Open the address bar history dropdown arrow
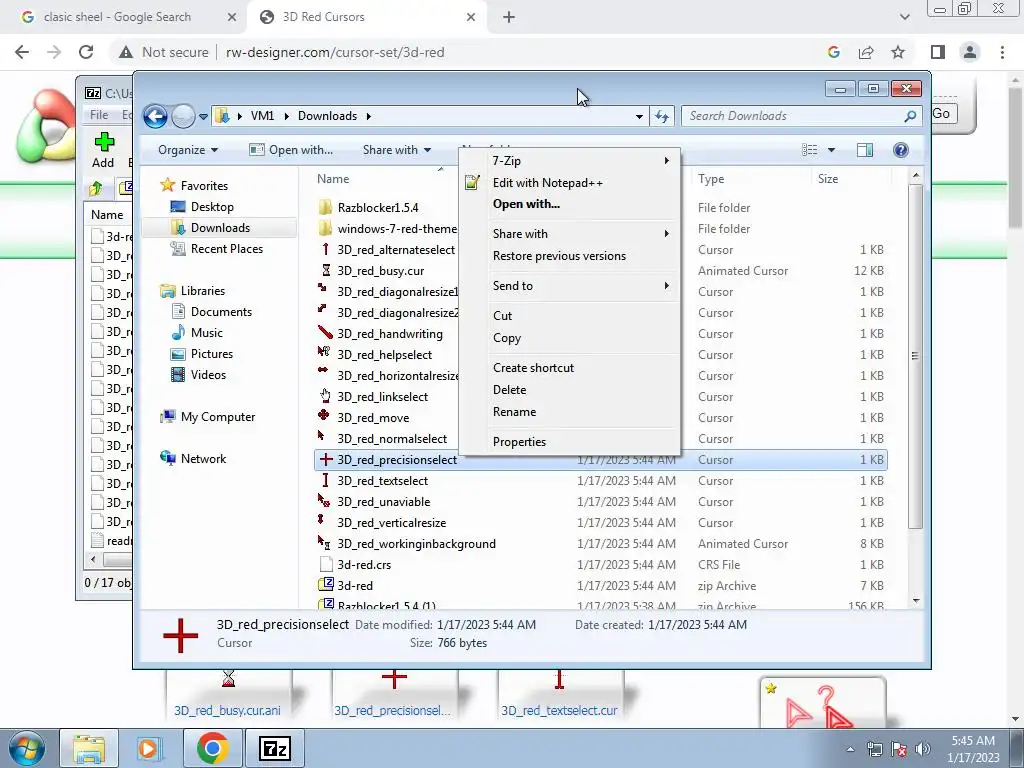 click(639, 116)
